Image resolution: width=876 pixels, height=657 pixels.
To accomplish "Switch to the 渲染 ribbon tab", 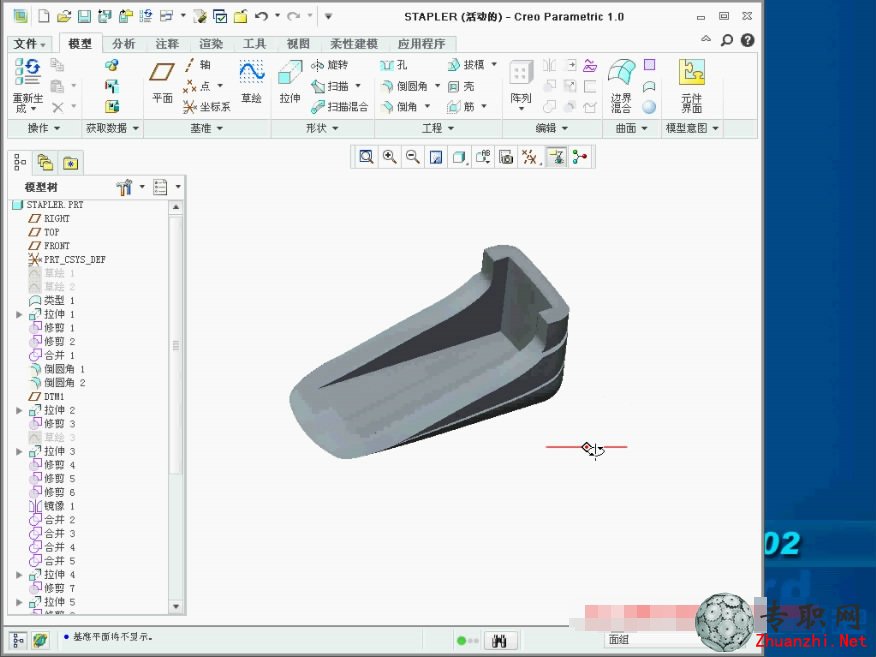I will click(x=211, y=44).
